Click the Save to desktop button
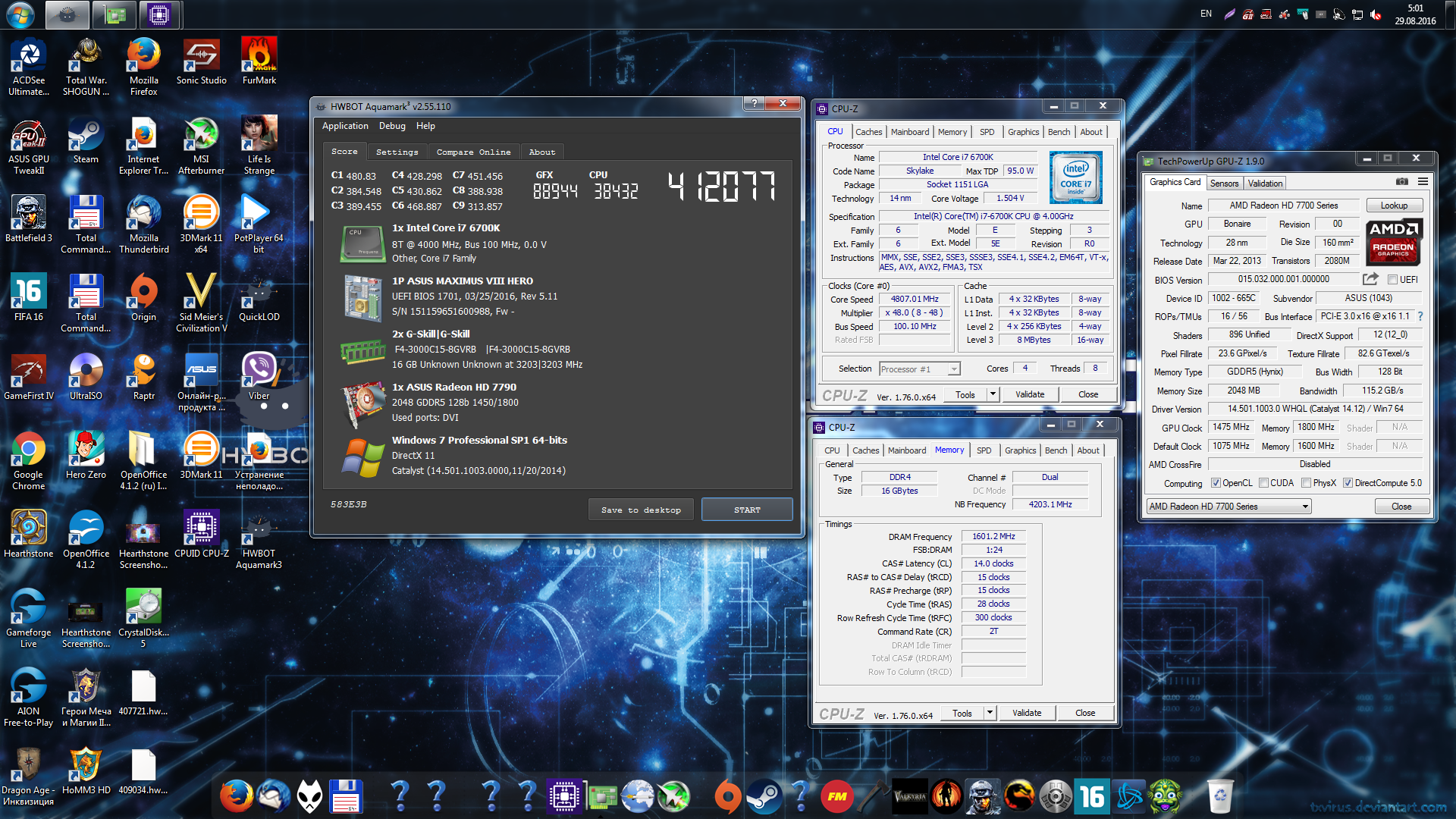1456x819 pixels. pos(641,510)
